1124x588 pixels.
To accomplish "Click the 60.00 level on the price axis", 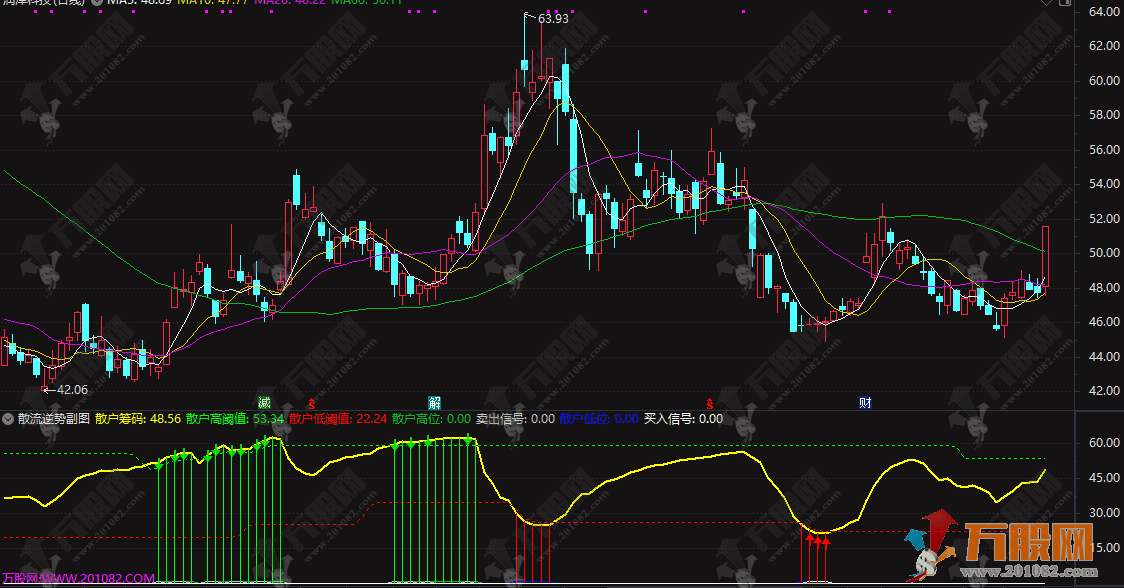I will coord(1101,80).
